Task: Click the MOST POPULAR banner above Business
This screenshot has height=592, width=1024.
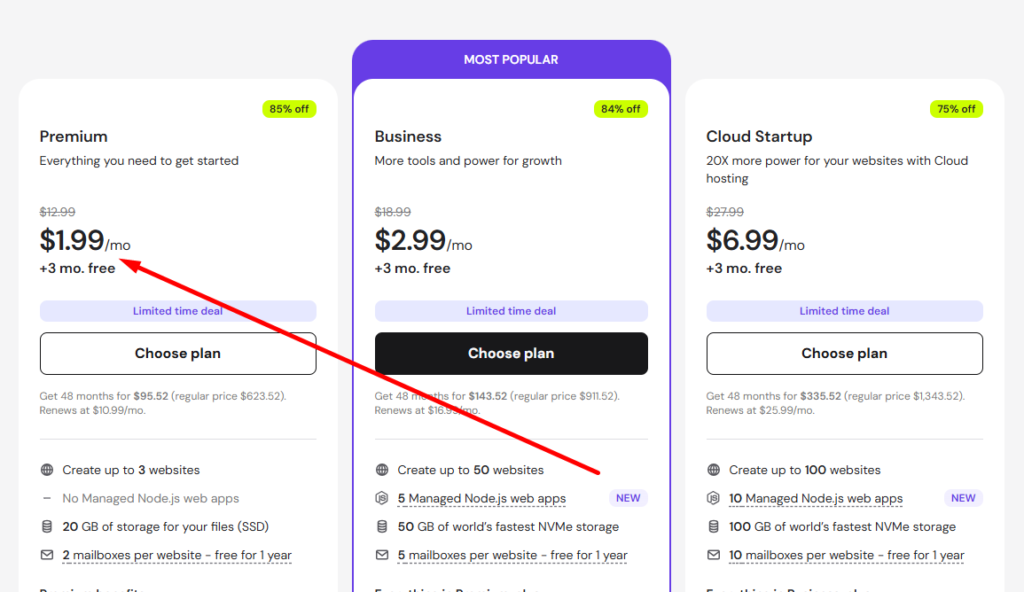Action: pos(511,59)
